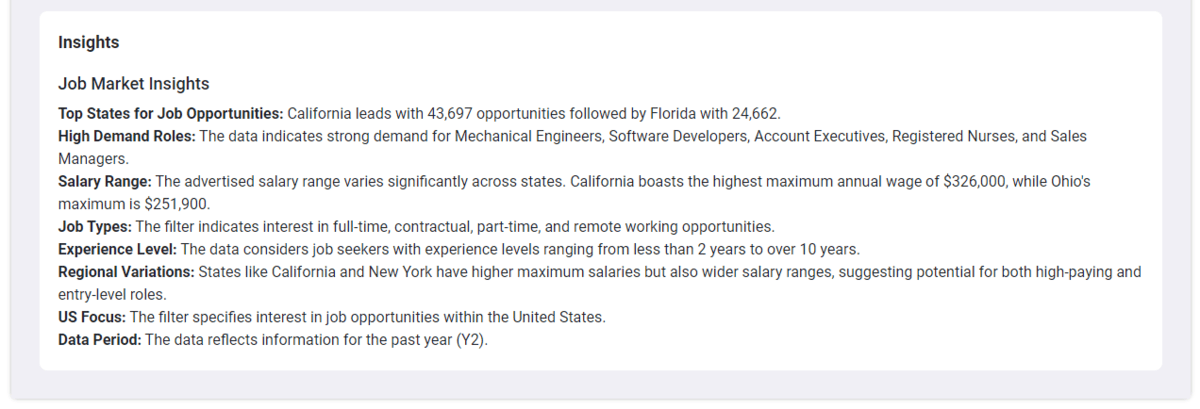
Task: Click the Job Market Insights subheading
Action: tap(134, 84)
